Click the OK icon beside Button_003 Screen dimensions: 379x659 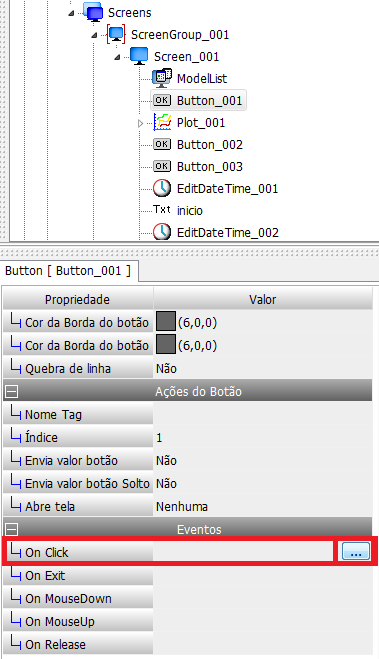click(x=162, y=166)
